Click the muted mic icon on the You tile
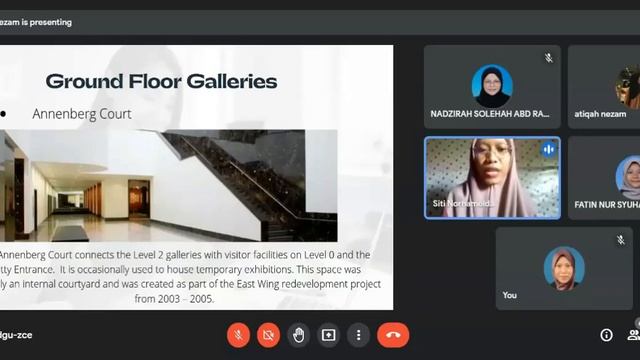This screenshot has height=360, width=640. (x=620, y=240)
